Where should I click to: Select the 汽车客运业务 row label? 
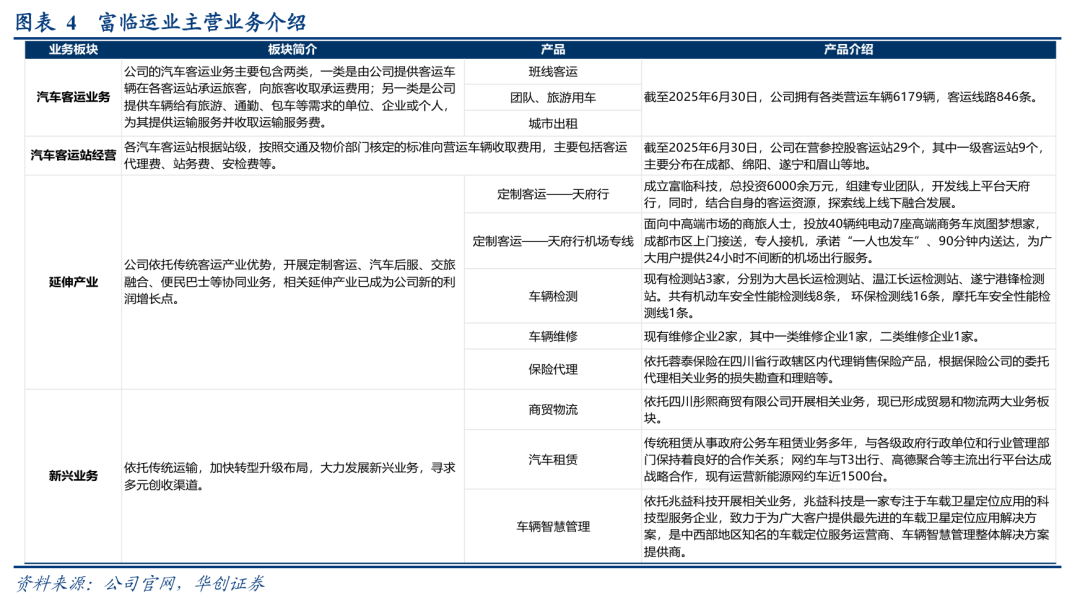point(73,97)
